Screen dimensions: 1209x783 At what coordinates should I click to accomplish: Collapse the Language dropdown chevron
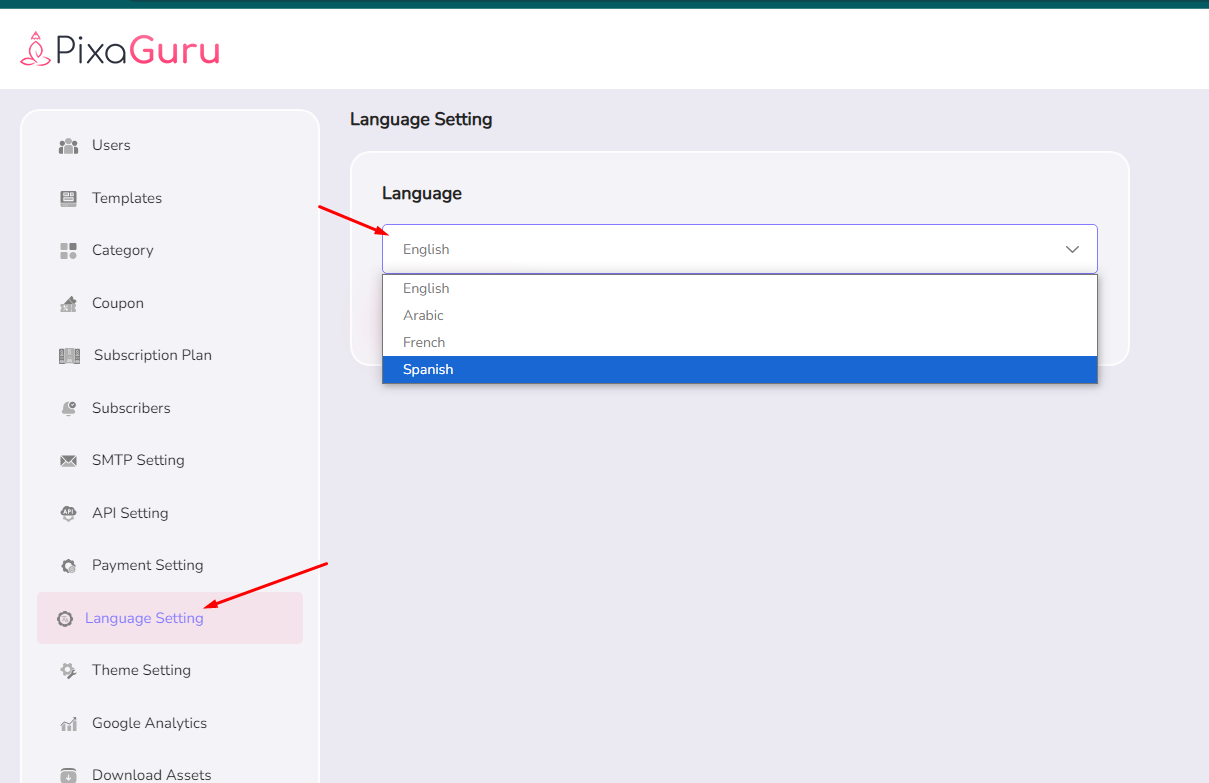1072,249
